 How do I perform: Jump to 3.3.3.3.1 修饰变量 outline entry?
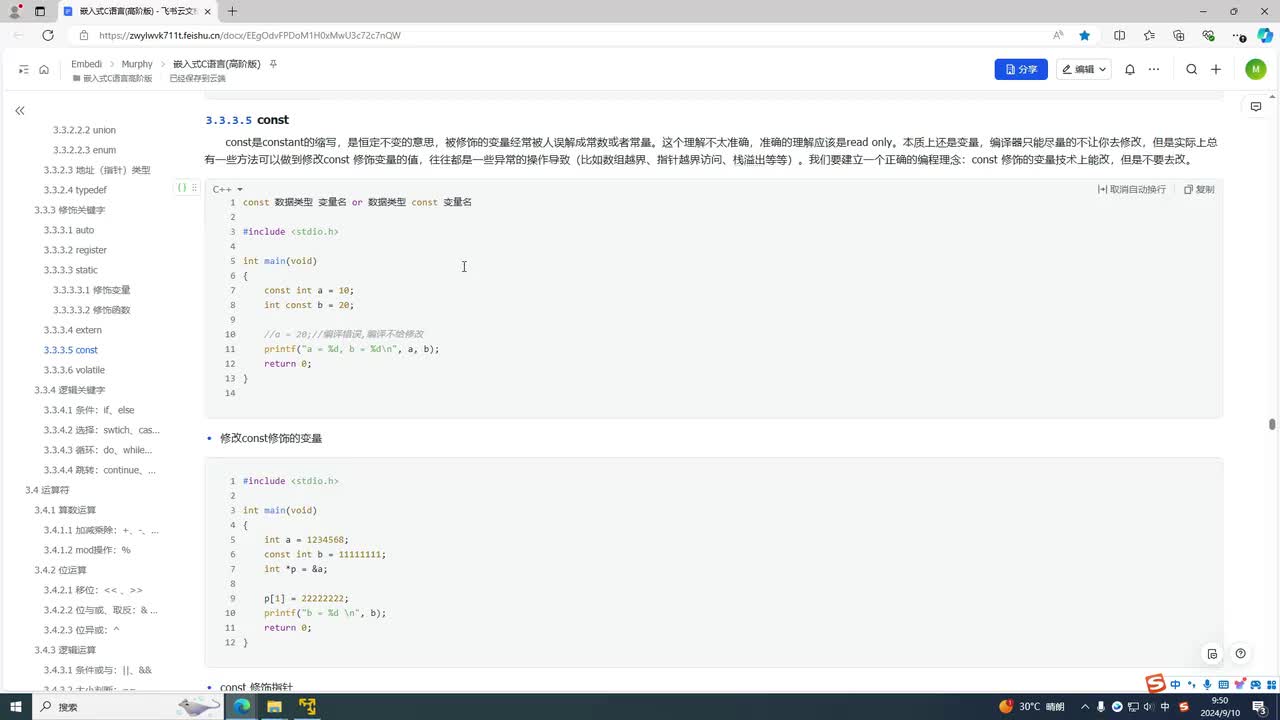pos(91,290)
